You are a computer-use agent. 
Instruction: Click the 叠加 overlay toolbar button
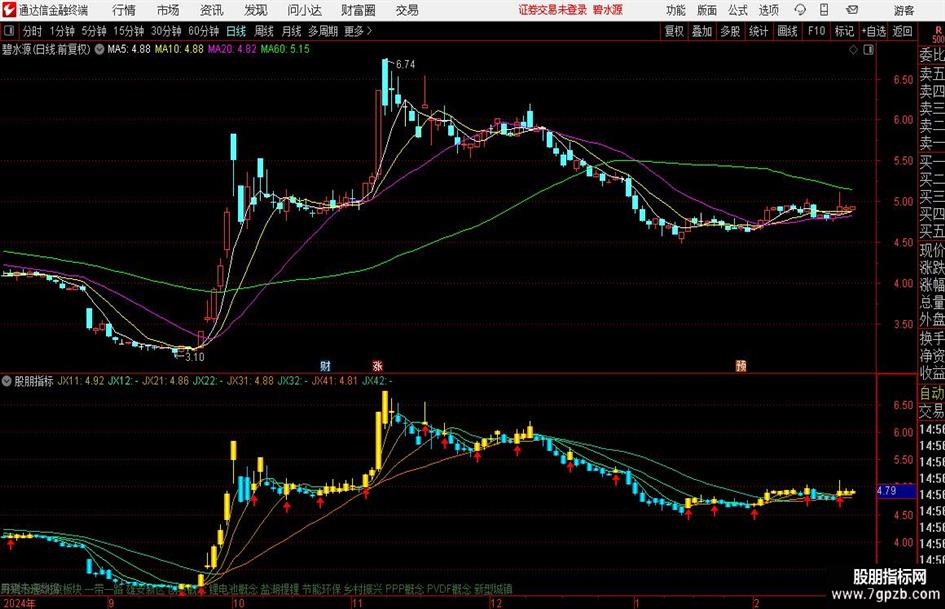(x=702, y=31)
